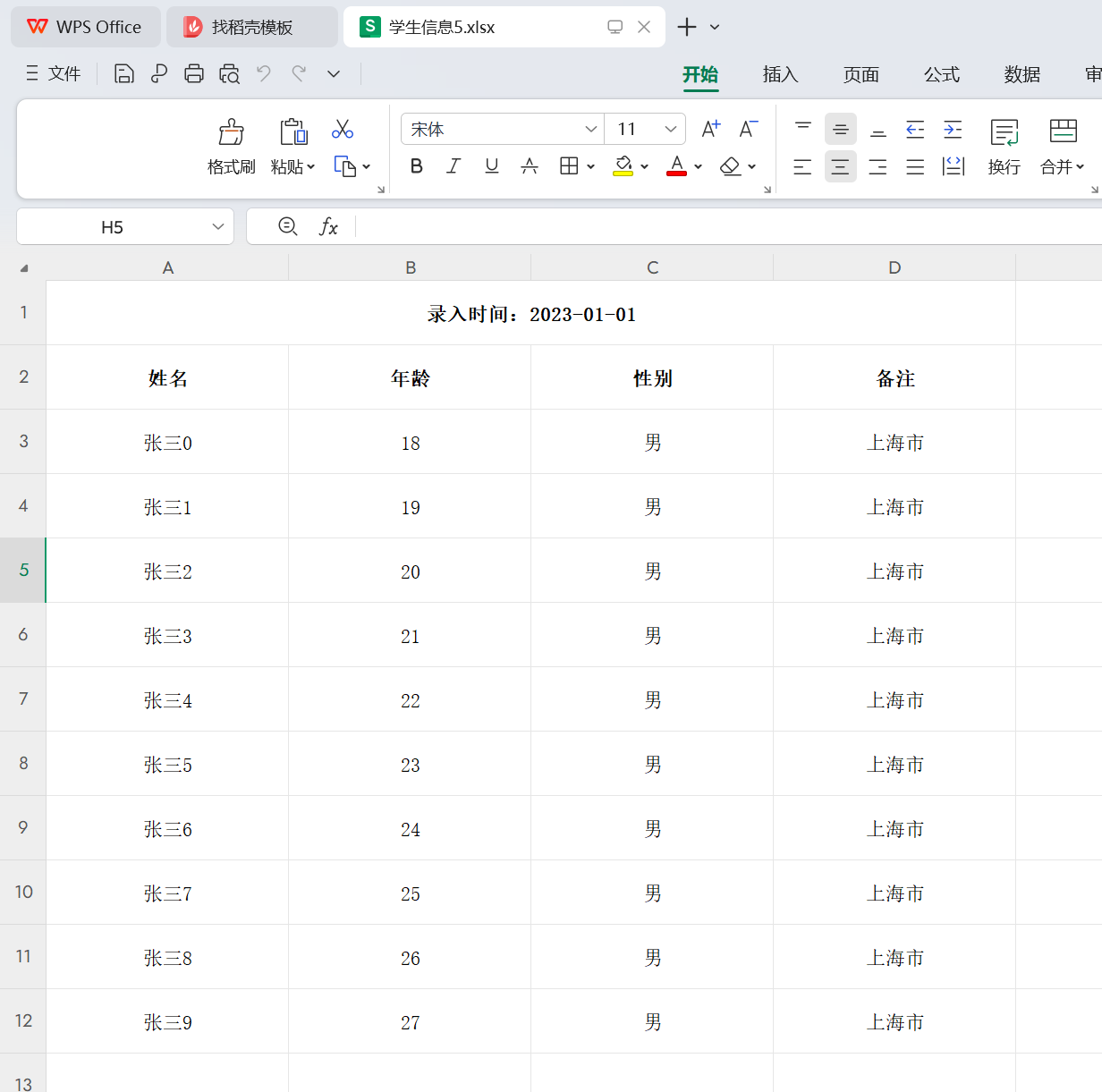The image size is (1102, 1092).
Task: Switch to the 页面 ribbon tab
Action: click(x=861, y=74)
